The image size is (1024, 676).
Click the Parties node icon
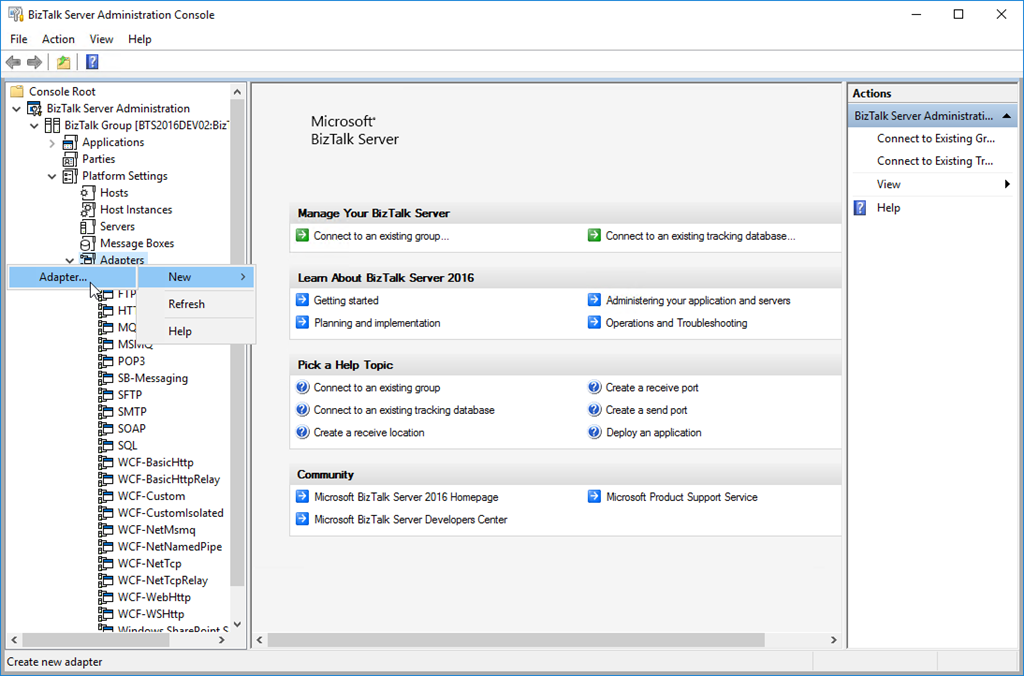coord(70,159)
